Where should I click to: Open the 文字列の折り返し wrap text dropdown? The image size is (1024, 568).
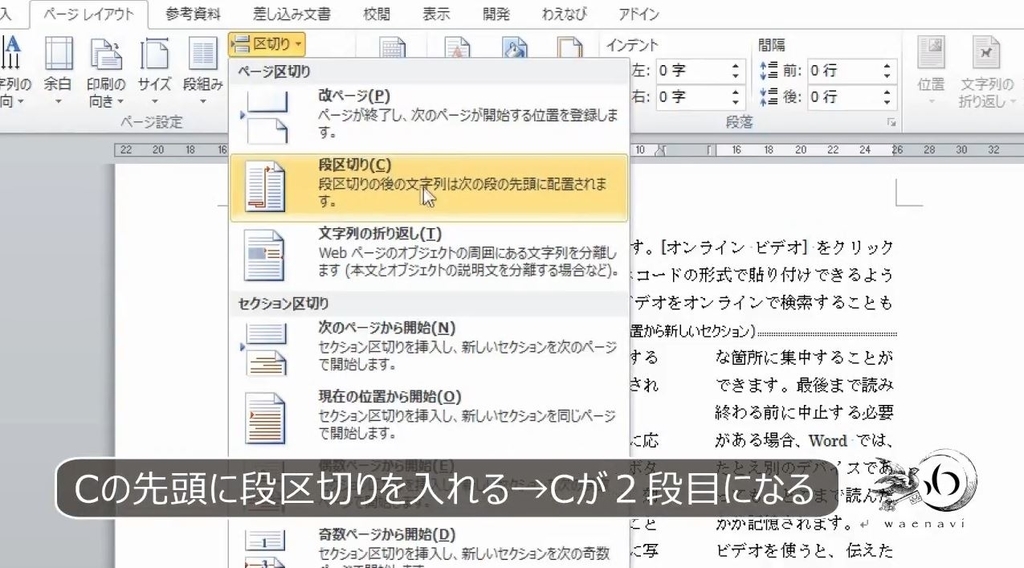(986, 72)
